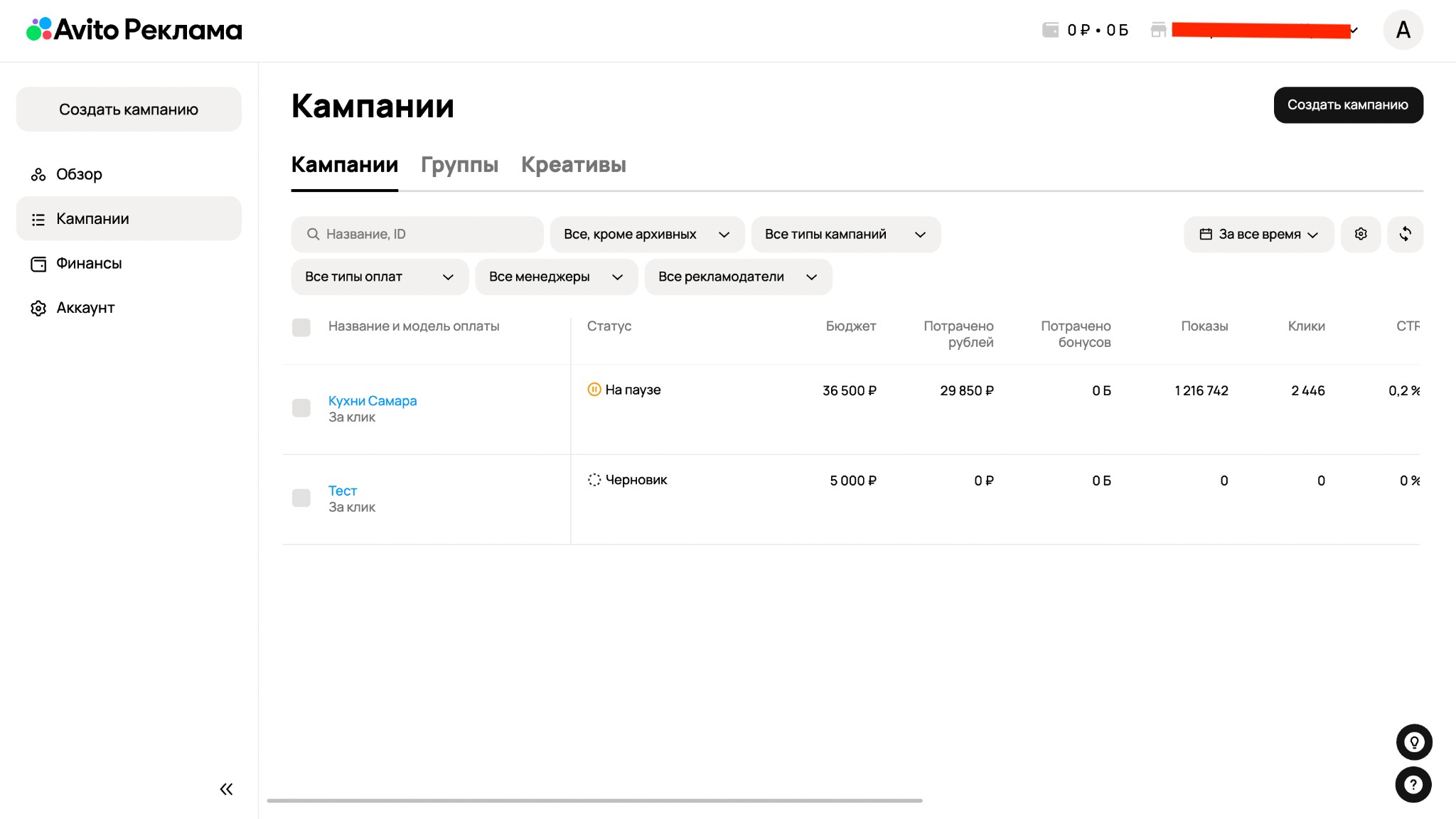This screenshot has height=819, width=1456.
Task: Check the Кухни Самара campaign checkbox
Action: pyautogui.click(x=301, y=408)
